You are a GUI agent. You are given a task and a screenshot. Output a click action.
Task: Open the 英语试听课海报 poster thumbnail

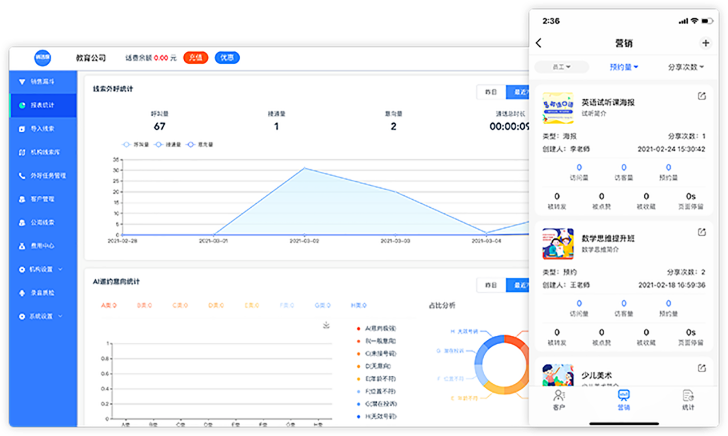point(558,108)
